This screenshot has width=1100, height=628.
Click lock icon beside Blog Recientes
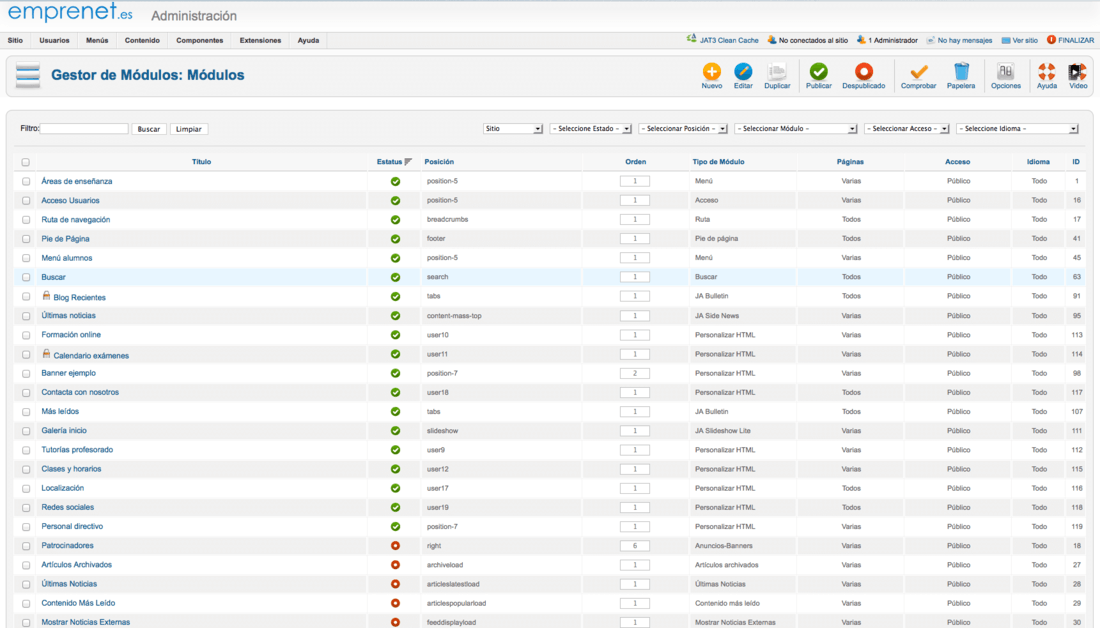click(x=46, y=295)
